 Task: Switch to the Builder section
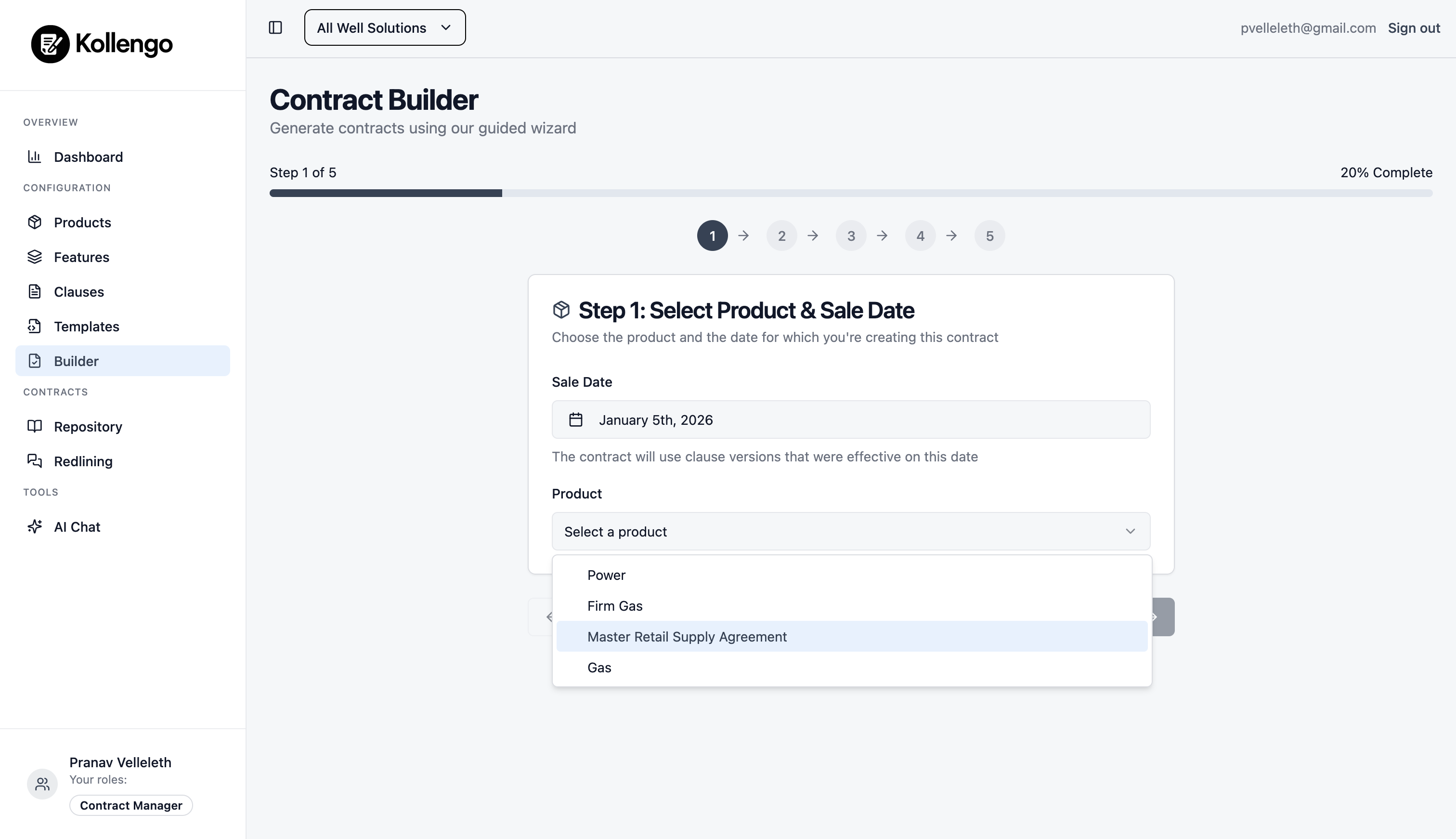pyautogui.click(x=78, y=361)
